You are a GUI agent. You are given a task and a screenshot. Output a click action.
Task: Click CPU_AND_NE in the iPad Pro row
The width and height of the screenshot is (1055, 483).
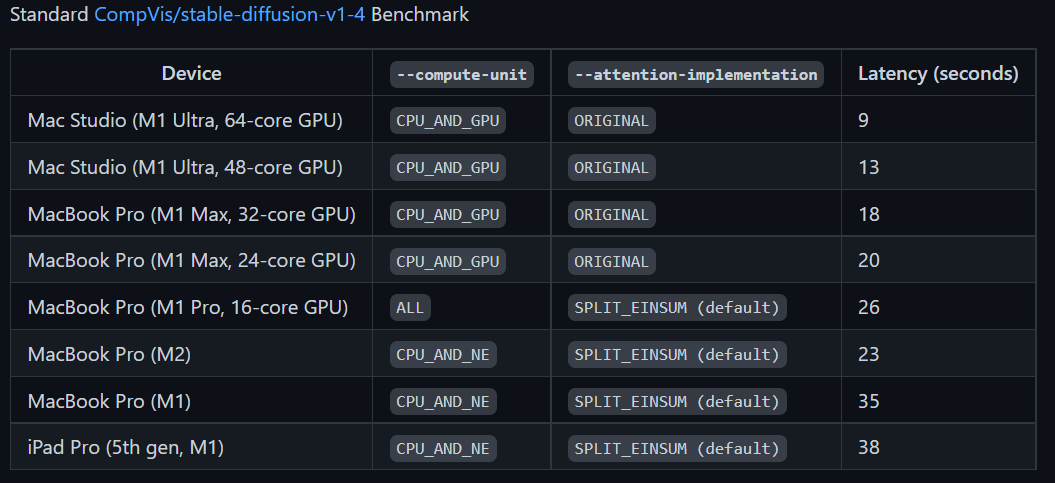click(x=443, y=449)
